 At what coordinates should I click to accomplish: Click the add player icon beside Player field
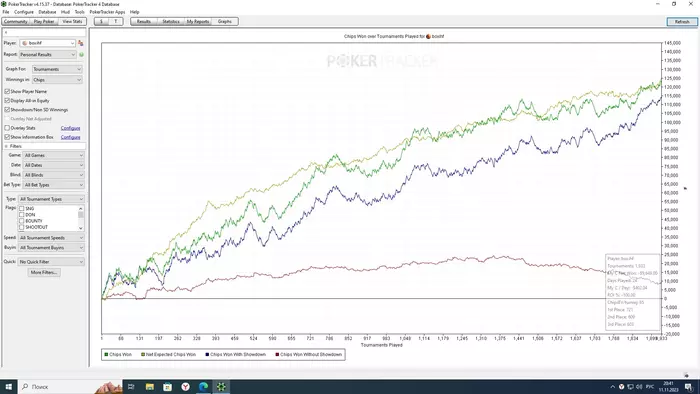click(81, 43)
